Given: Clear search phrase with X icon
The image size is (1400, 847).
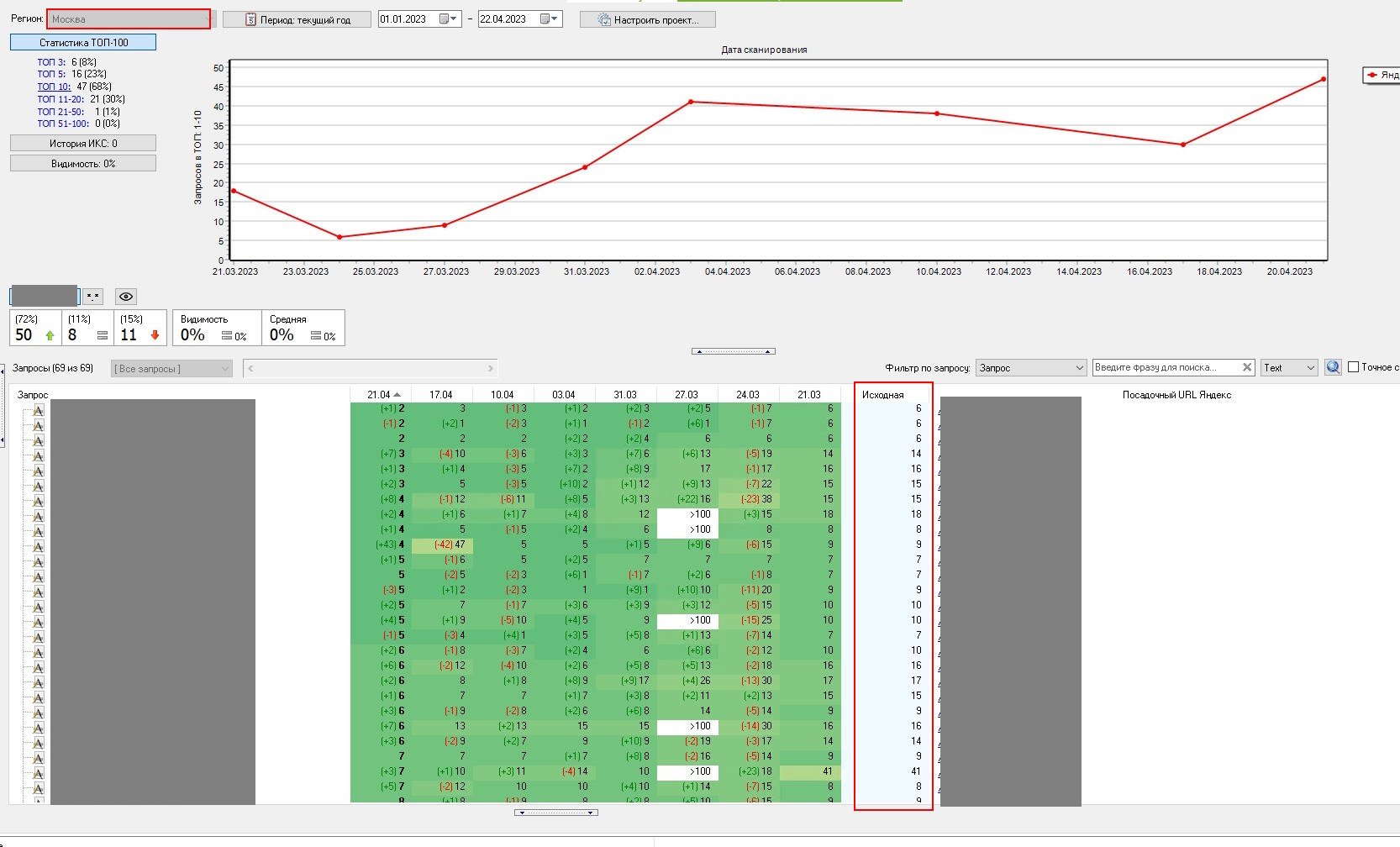Looking at the screenshot, I should 1247,367.
